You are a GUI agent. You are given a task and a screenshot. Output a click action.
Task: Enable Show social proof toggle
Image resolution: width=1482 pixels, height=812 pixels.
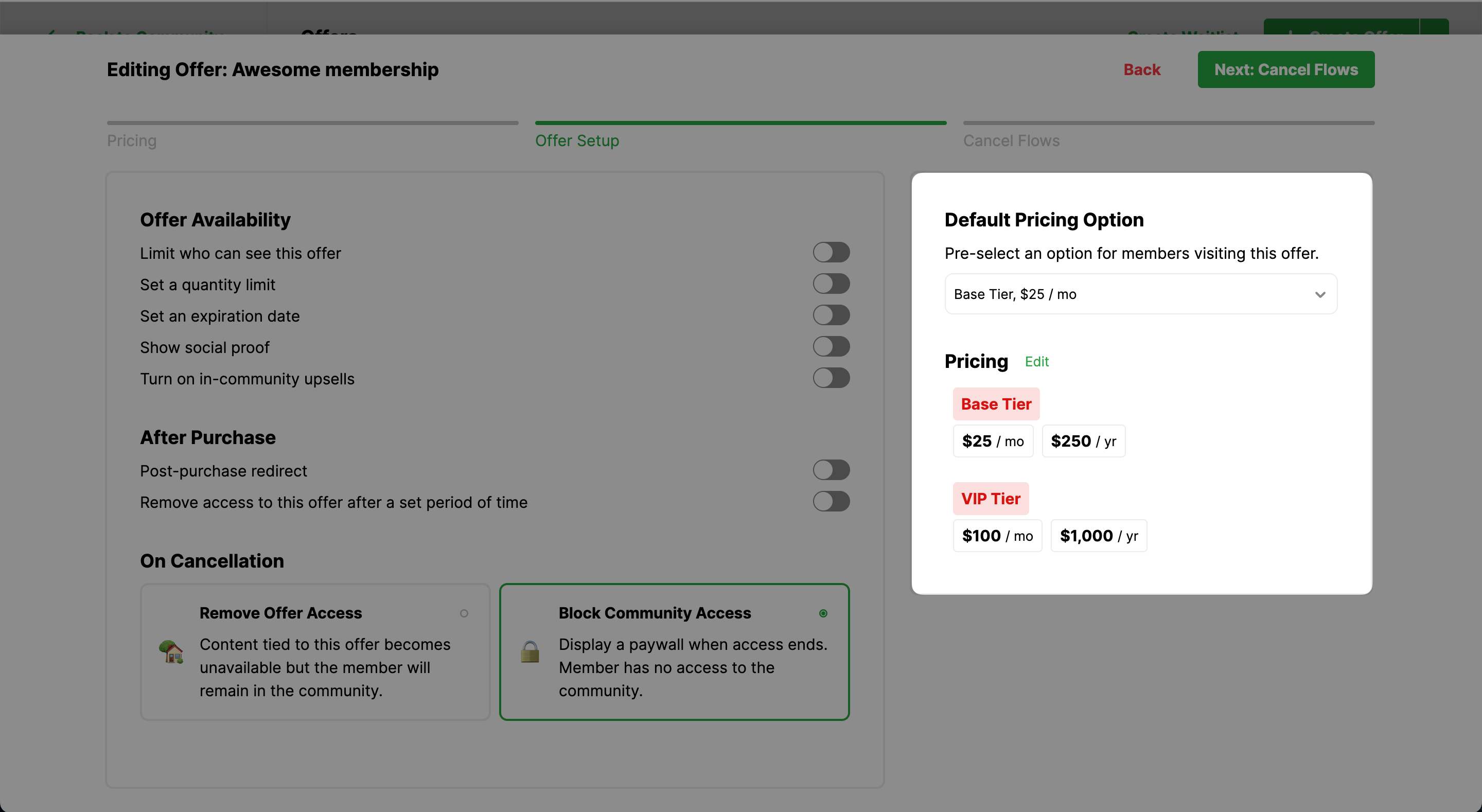tap(831, 346)
